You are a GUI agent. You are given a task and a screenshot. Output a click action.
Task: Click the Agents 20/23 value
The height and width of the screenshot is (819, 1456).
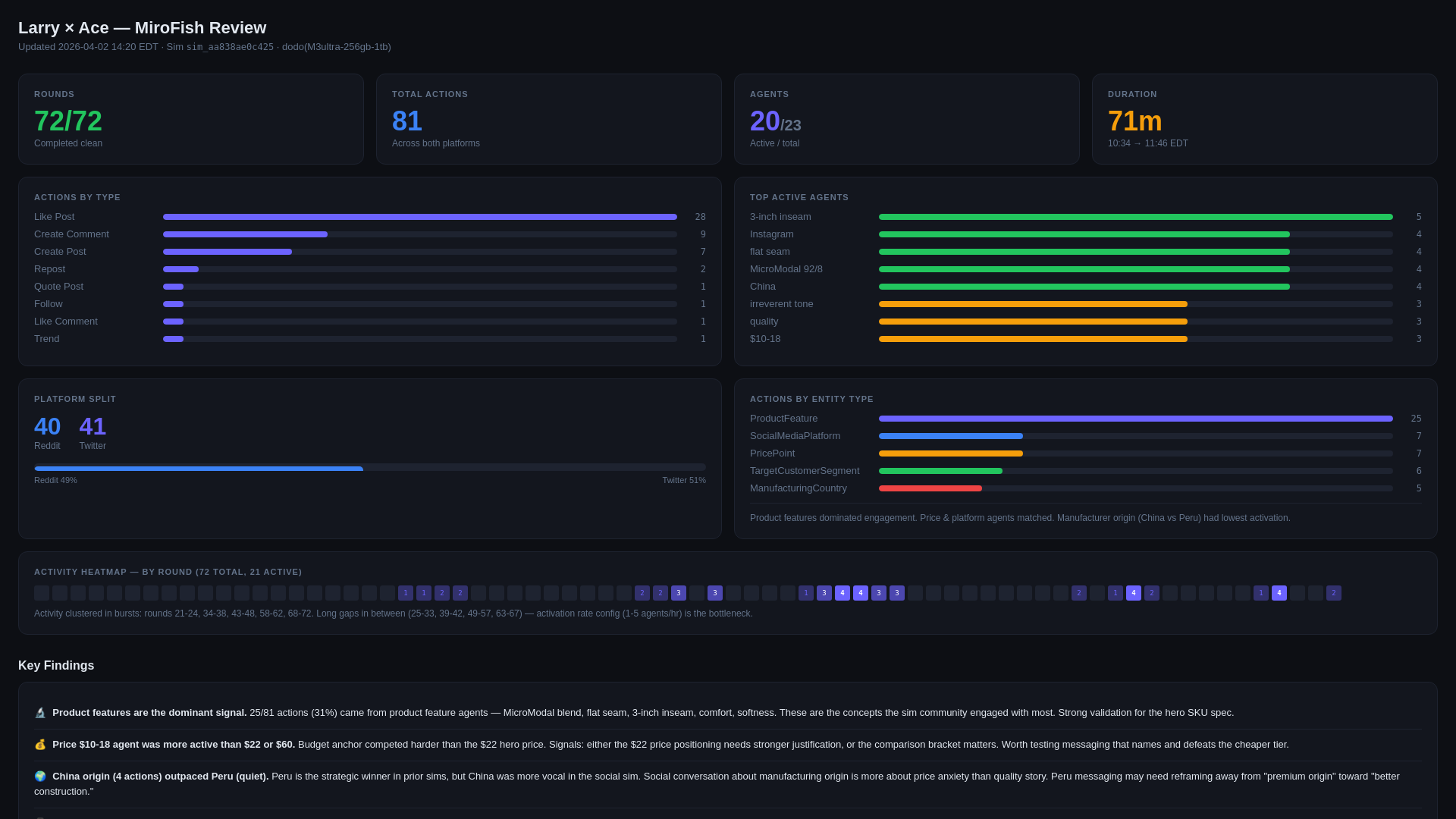[775, 121]
